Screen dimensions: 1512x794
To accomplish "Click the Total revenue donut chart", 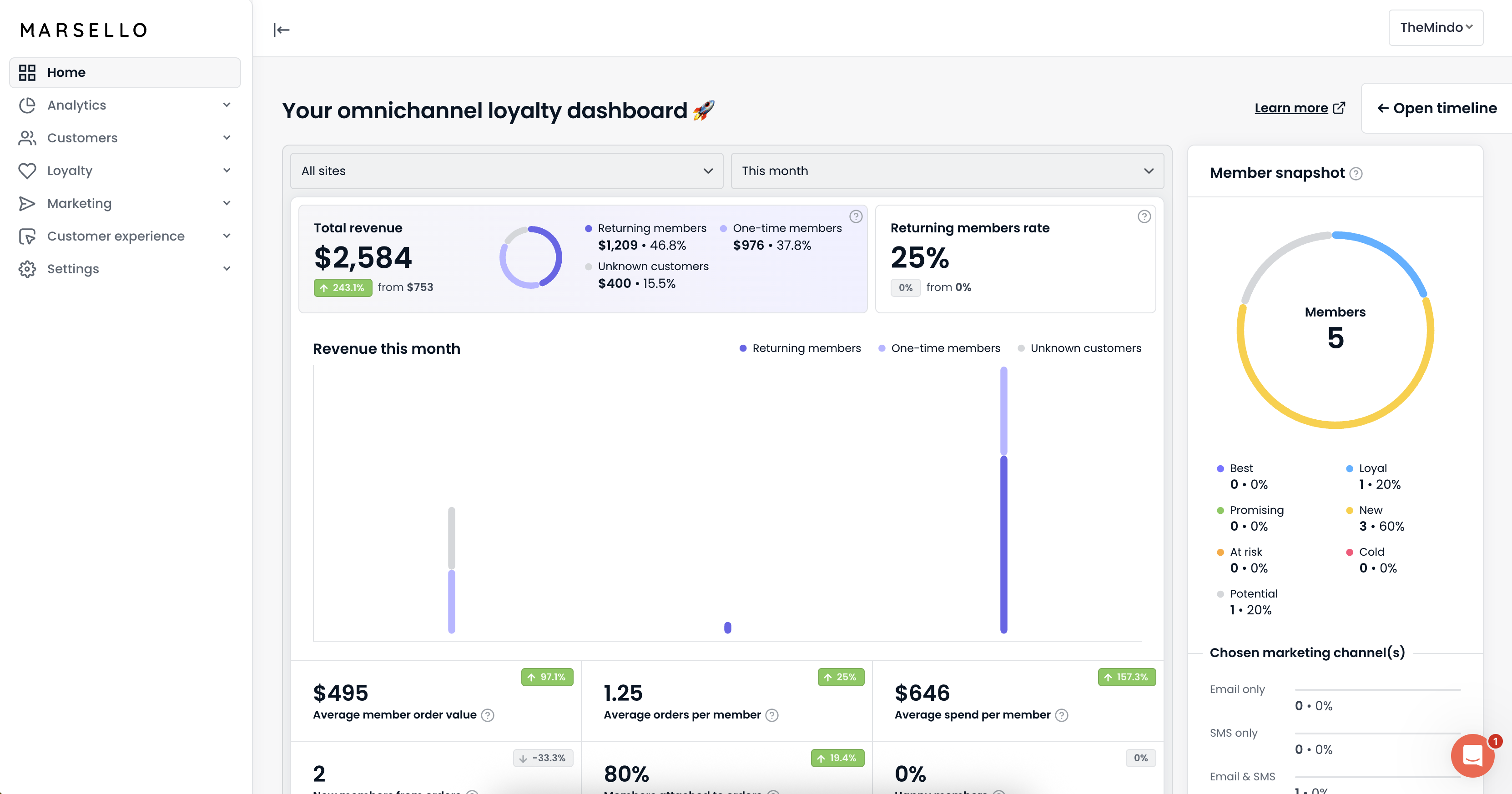I will 530,257.
